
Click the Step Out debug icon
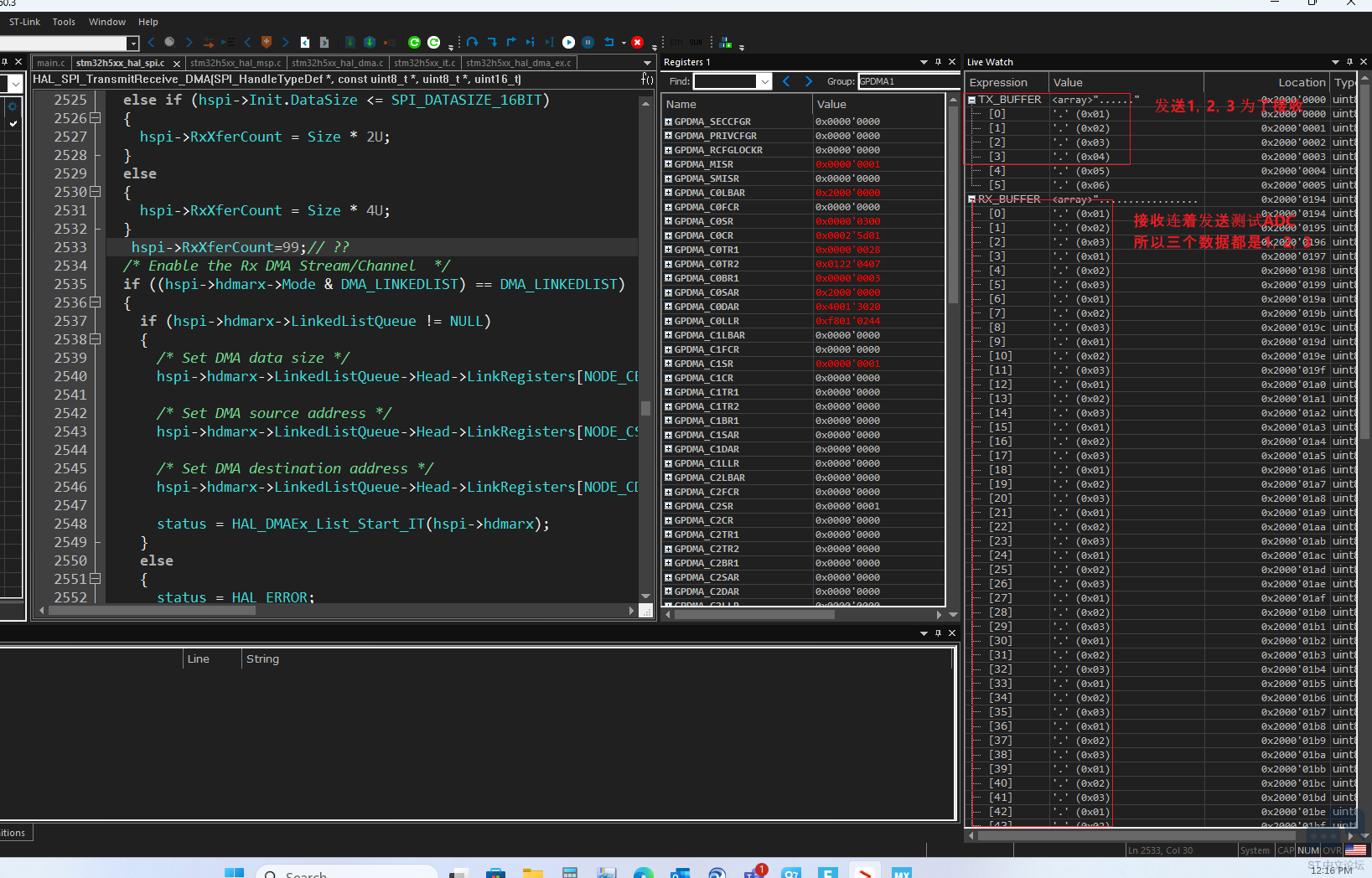(511, 42)
